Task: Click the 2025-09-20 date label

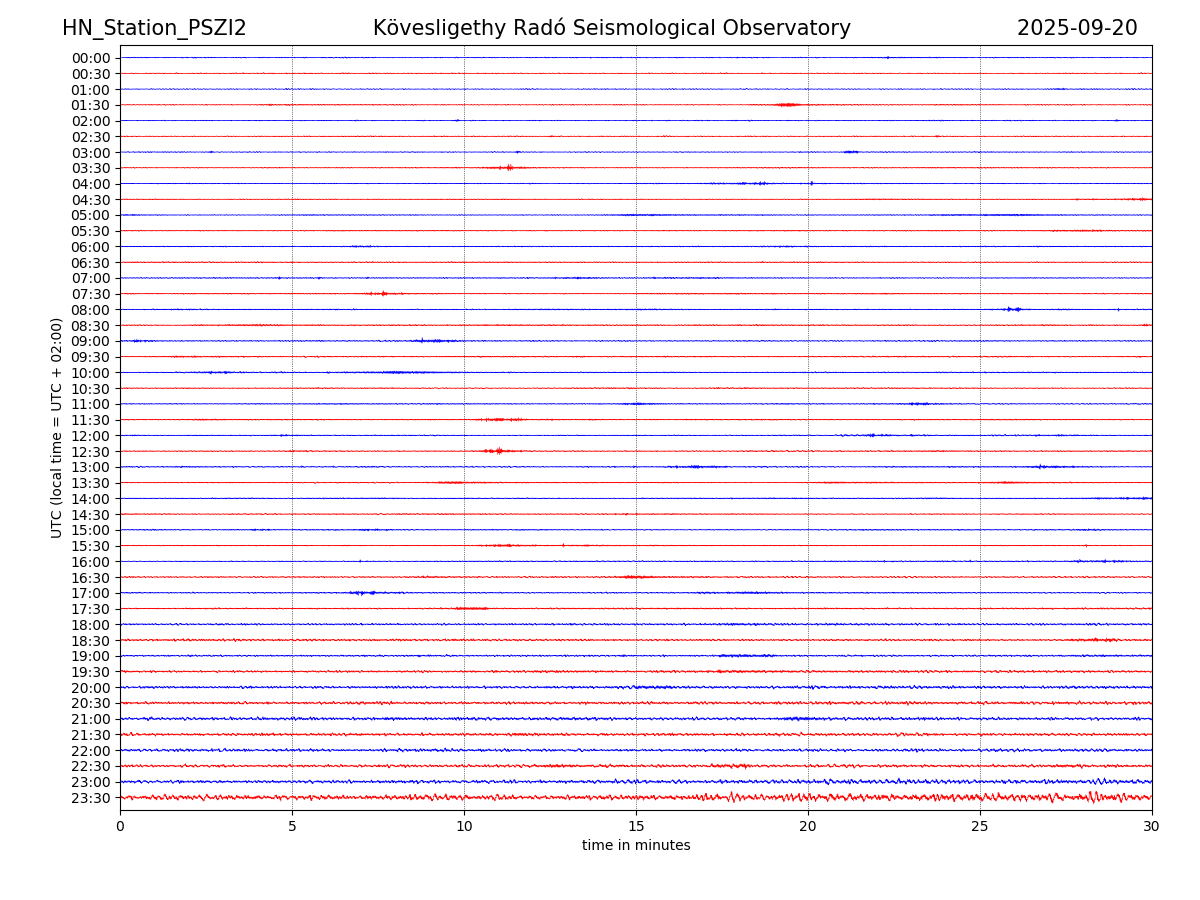Action: pyautogui.click(x=1076, y=28)
